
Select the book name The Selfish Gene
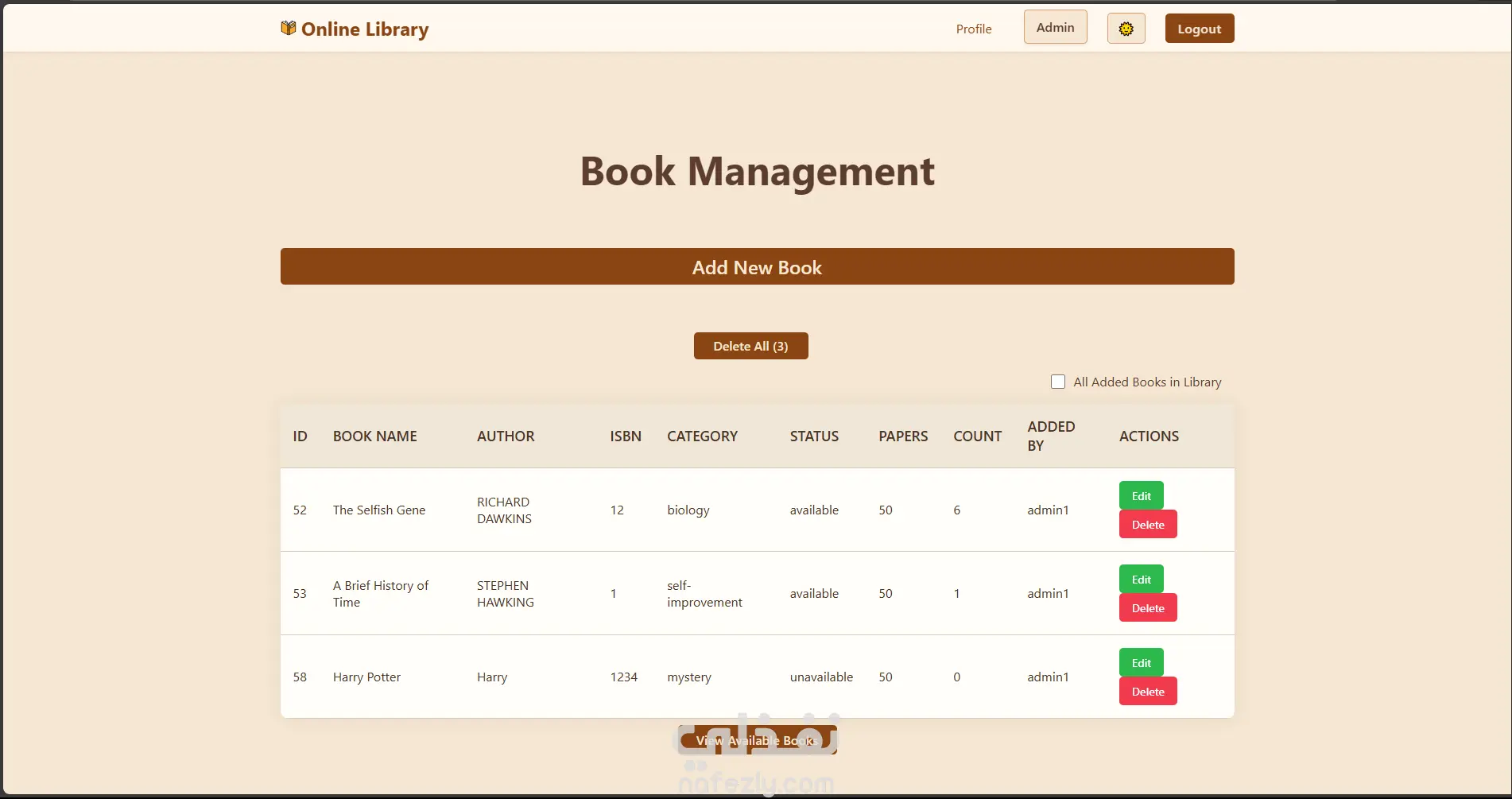(x=379, y=510)
